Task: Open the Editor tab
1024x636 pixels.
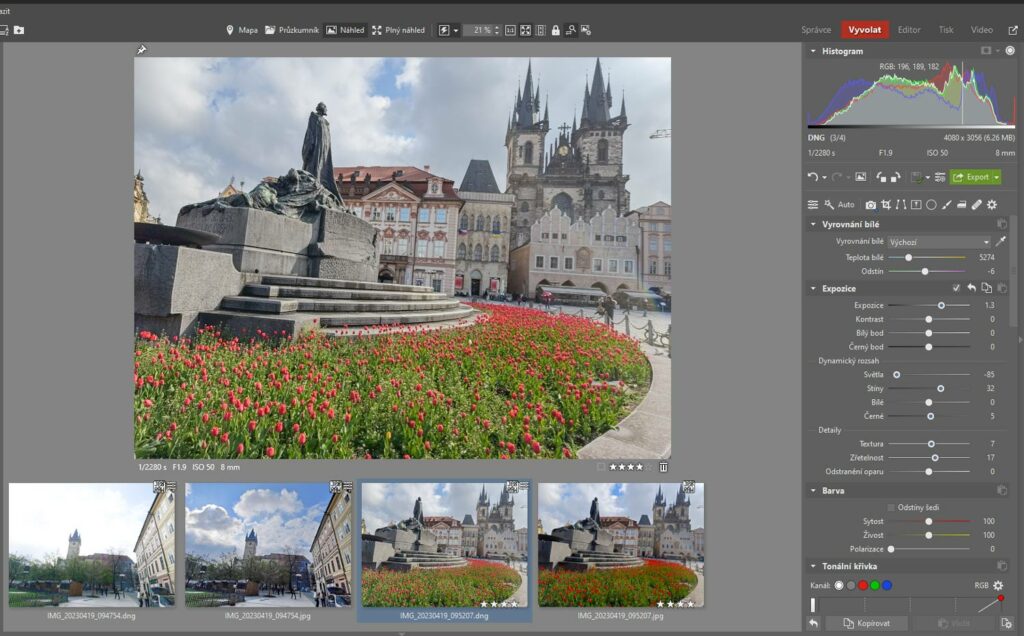Action: tap(908, 30)
